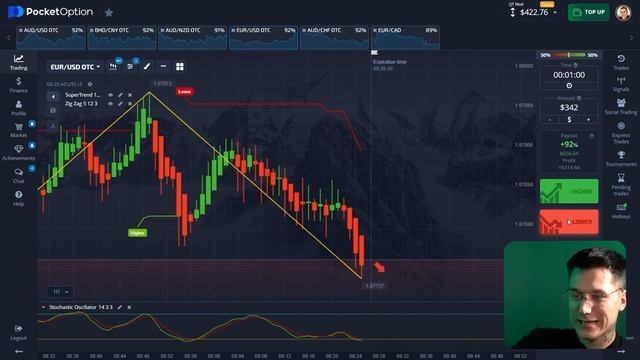The image size is (640, 360).
Task: Click the TOP UP button
Action: pyautogui.click(x=589, y=12)
